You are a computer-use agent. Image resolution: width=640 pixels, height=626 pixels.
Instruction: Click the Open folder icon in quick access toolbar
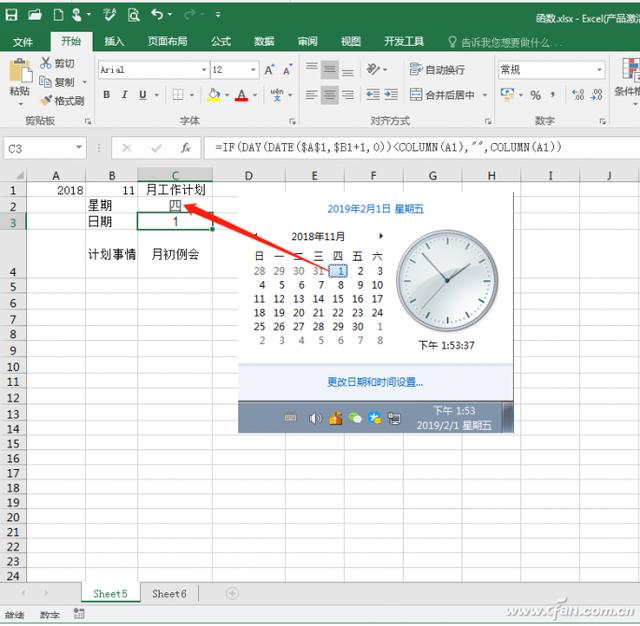point(35,15)
